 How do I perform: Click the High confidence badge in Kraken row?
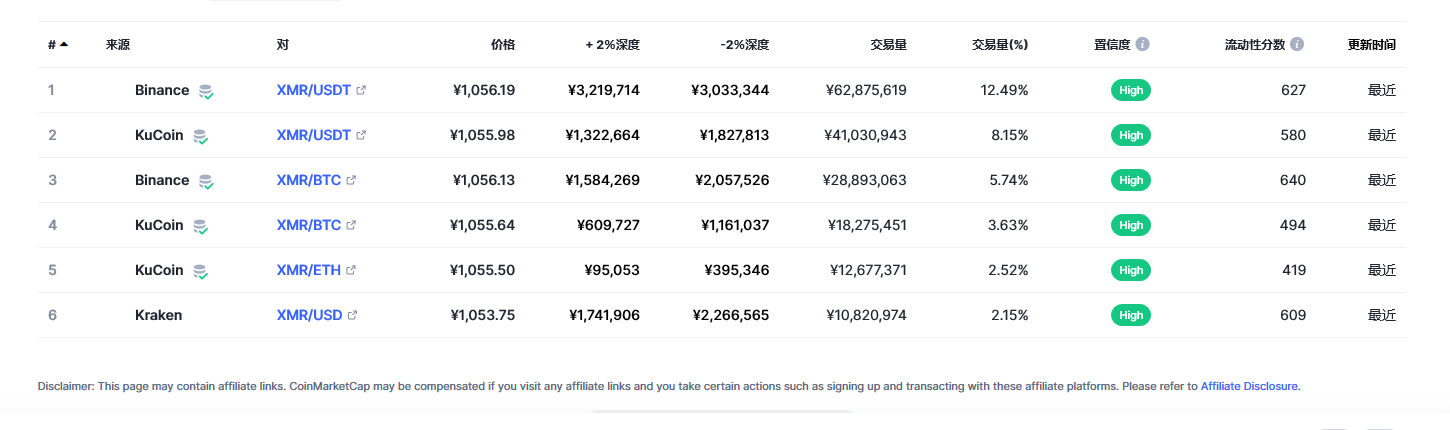tap(1131, 315)
